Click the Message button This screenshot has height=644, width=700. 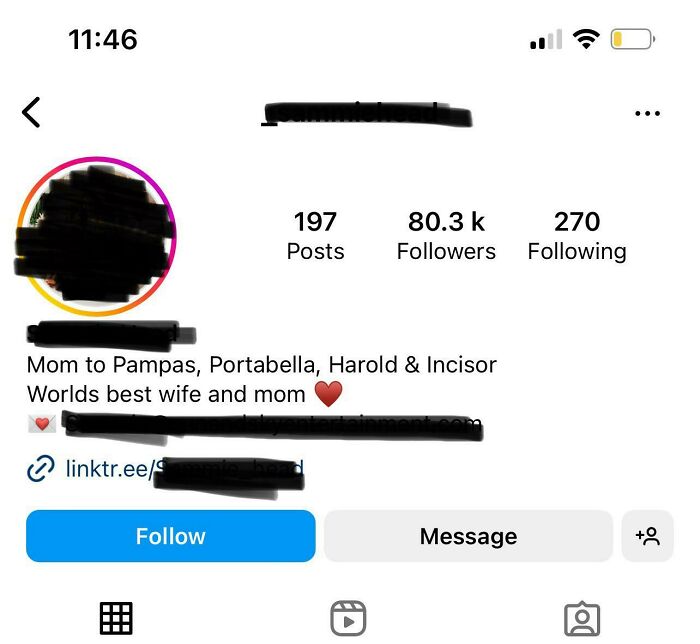click(x=468, y=536)
